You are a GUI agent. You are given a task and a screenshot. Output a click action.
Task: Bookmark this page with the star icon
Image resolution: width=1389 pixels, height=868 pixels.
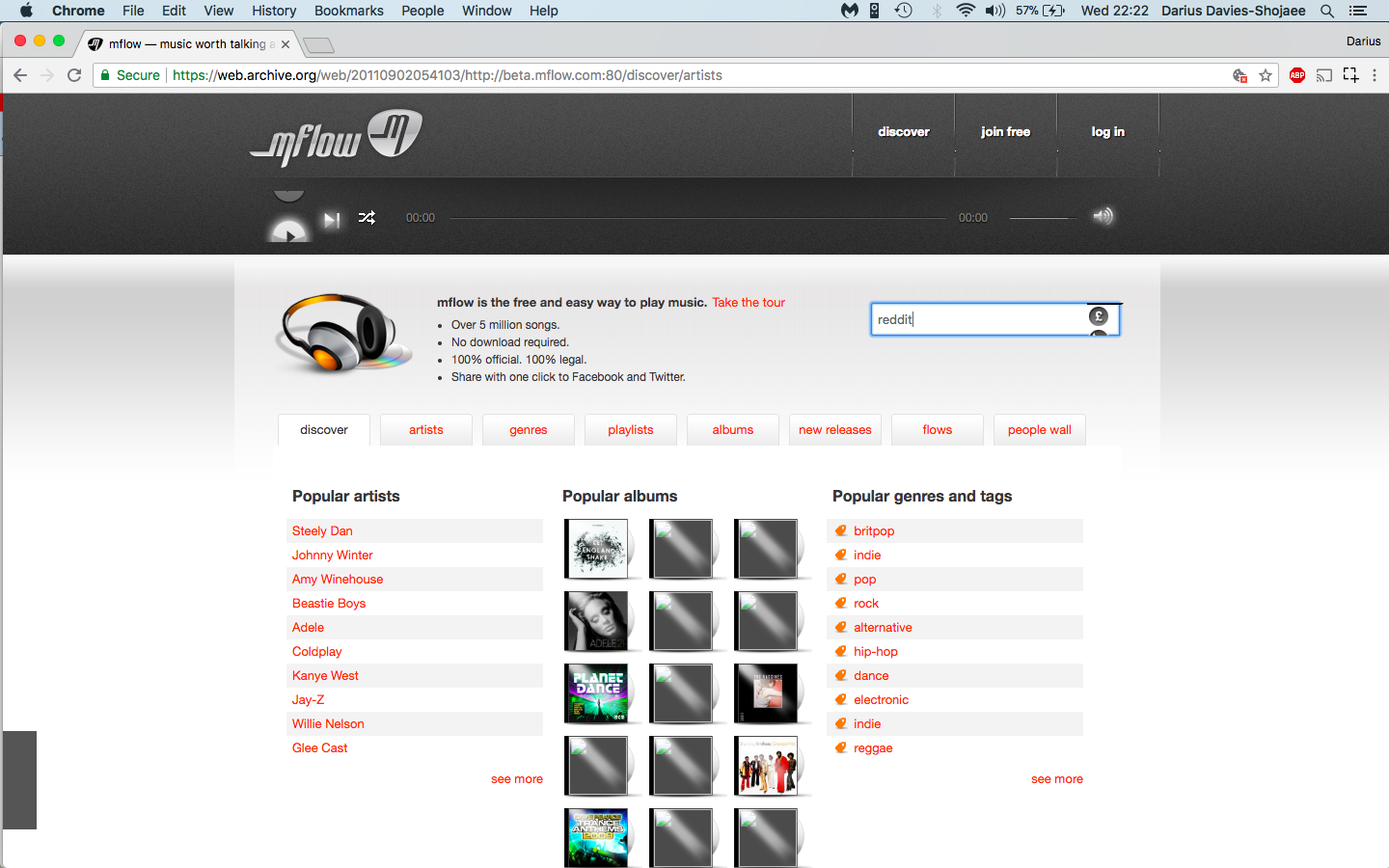(x=1266, y=75)
